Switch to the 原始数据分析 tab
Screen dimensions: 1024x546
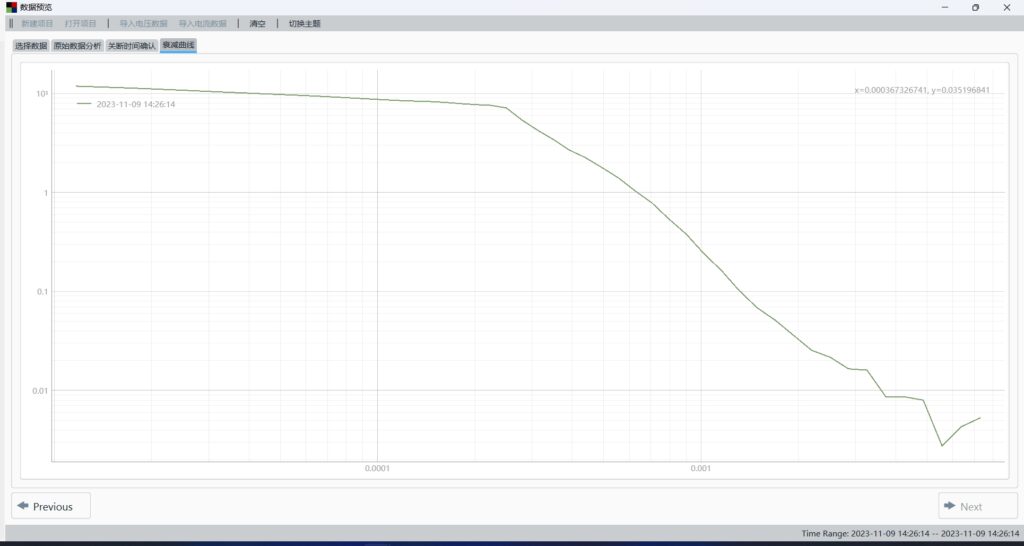pyautogui.click(x=77, y=46)
